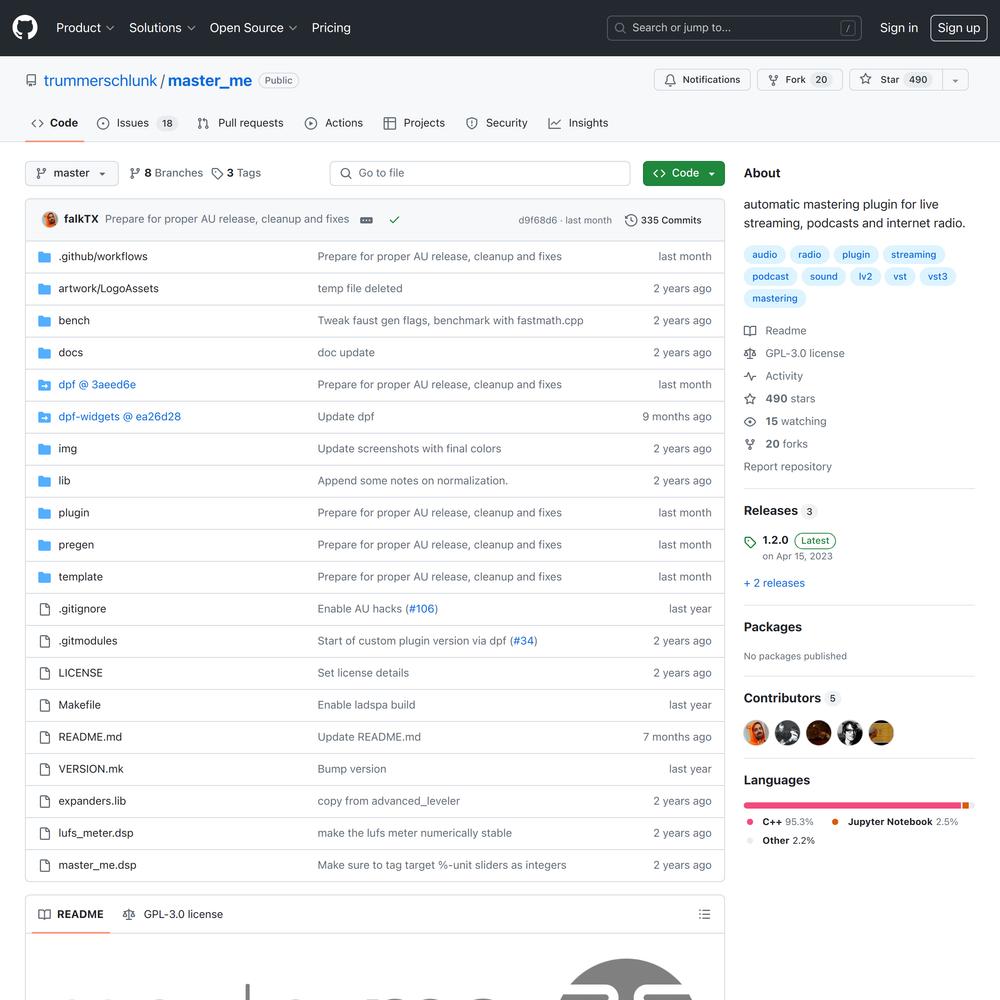The image size is (1000, 1000).
Task: Click the LICENSE file icon
Action: 45,673
